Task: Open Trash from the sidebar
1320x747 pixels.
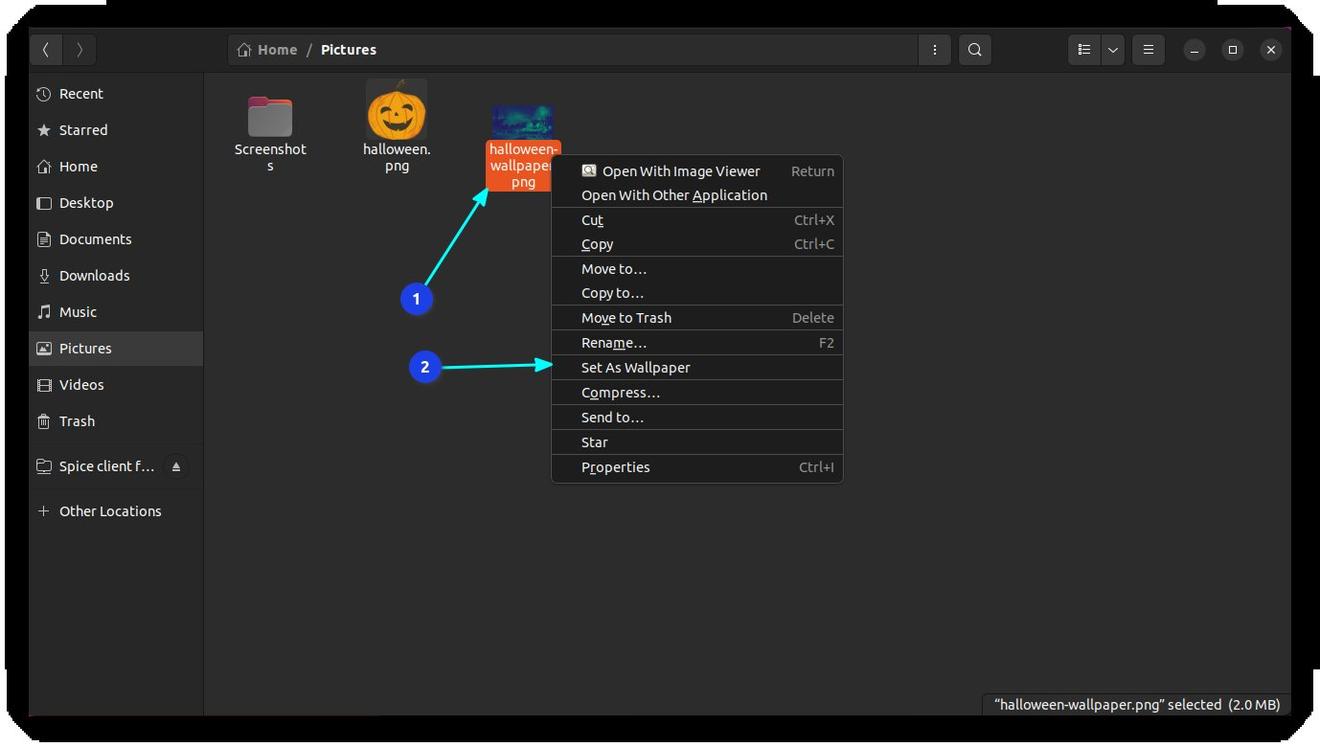Action: click(77, 421)
